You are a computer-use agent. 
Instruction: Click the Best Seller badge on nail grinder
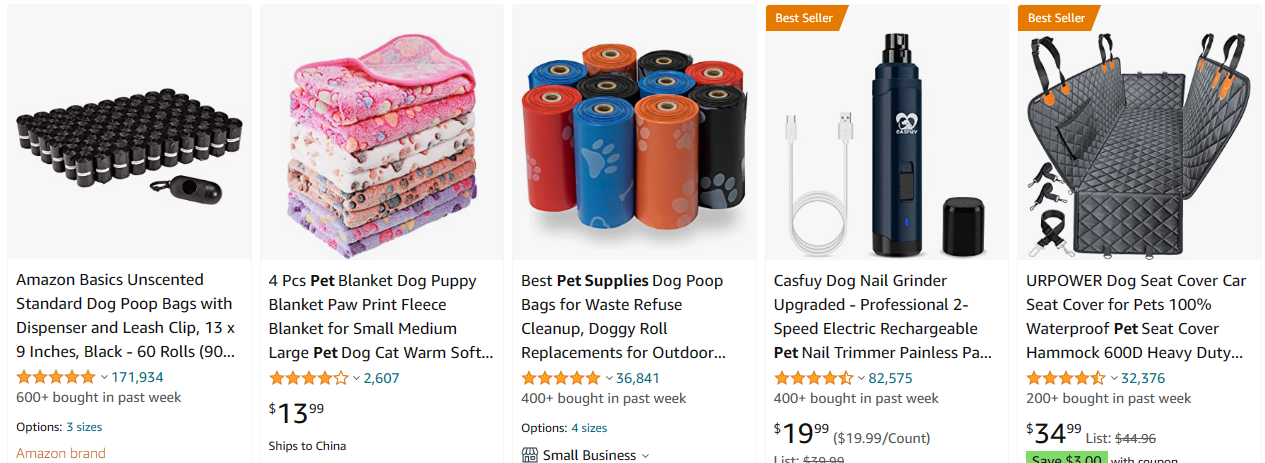click(x=805, y=18)
